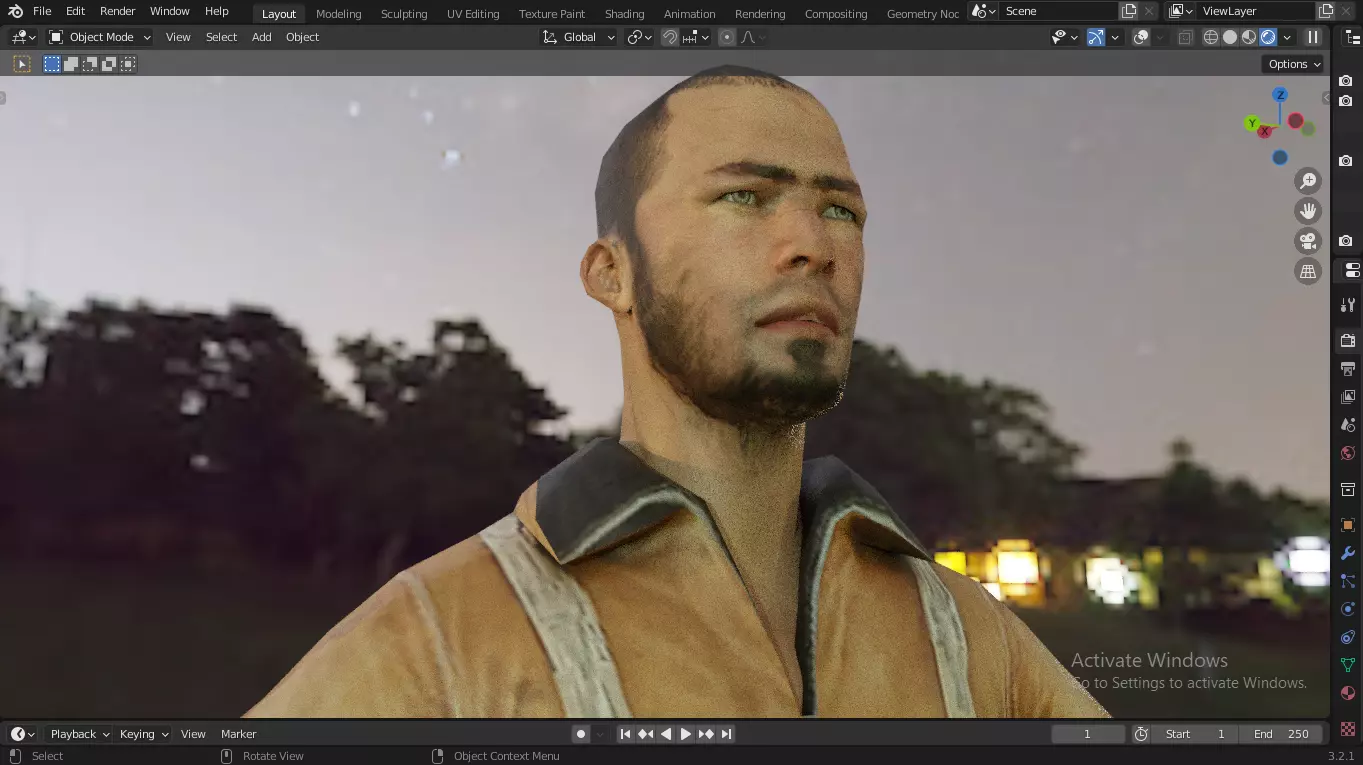Open the snapping options dropdown
Viewport: 1363px width, 765px height.
pyautogui.click(x=696, y=37)
